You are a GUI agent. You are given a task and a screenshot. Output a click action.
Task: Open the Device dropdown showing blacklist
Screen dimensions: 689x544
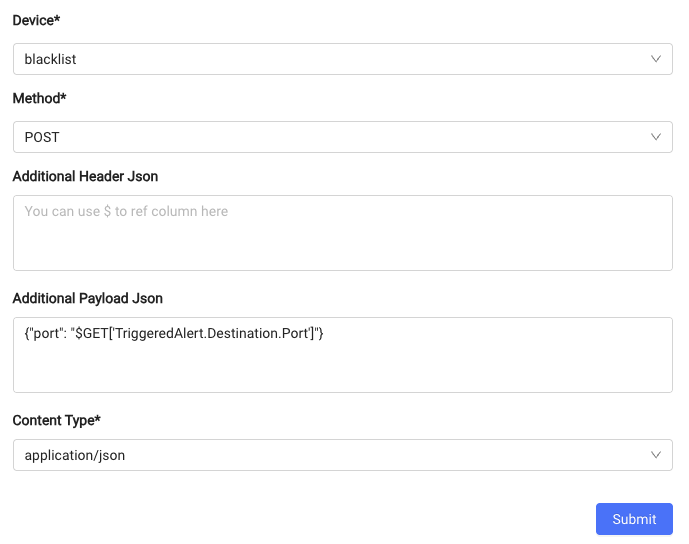[343, 59]
